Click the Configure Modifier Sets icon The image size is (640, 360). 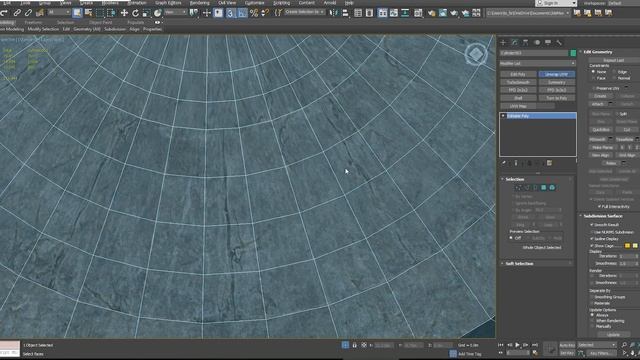549,163
